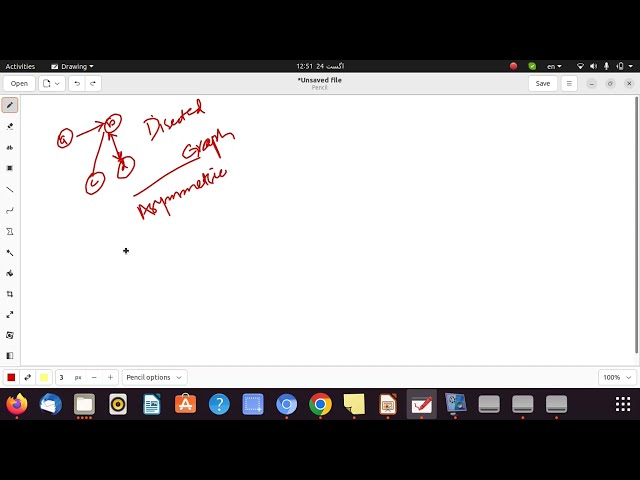The image size is (640, 480).
Task: Show all applications grid
Action: click(x=623, y=404)
